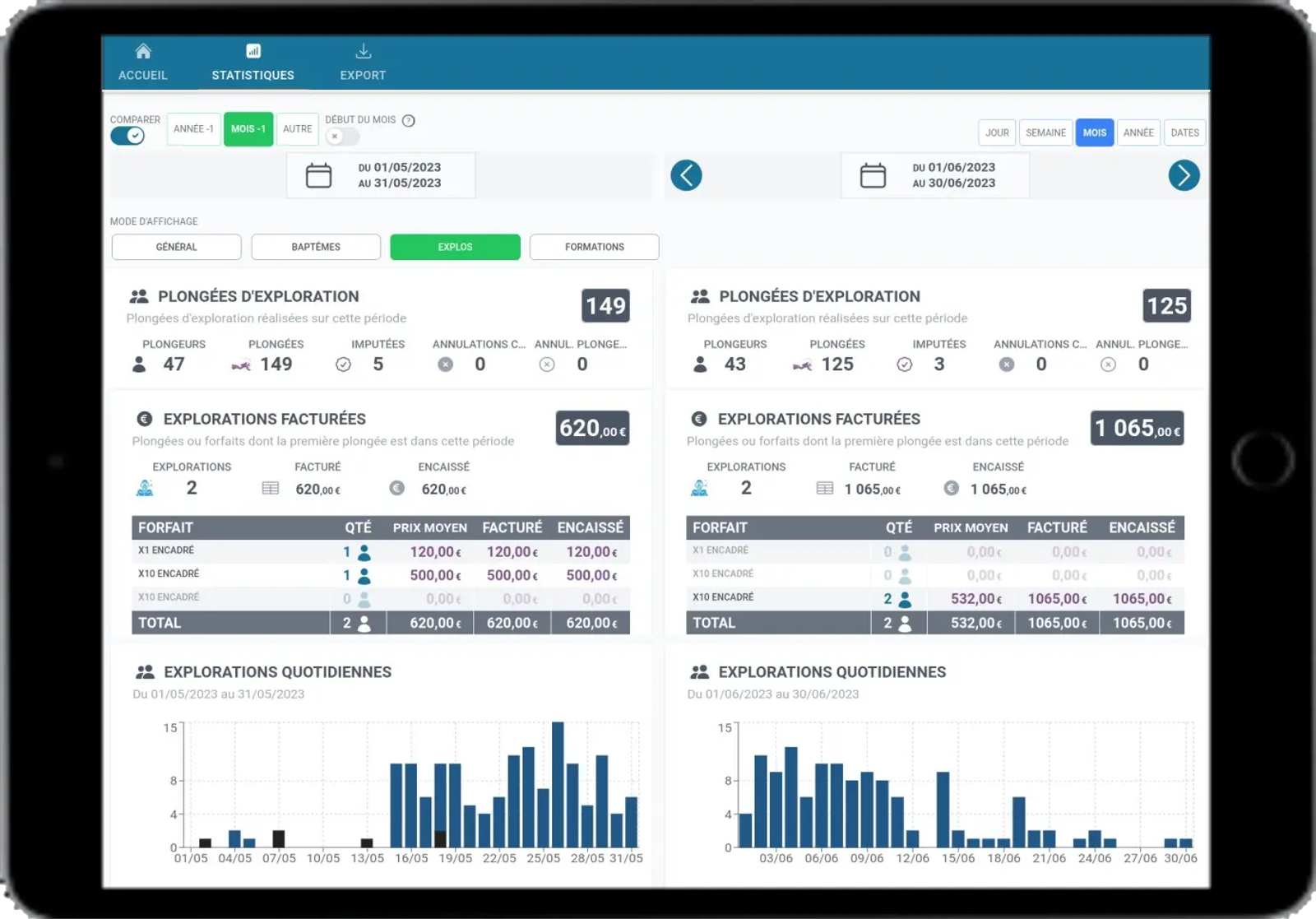This screenshot has width=1316, height=919.
Task: Open calendar icon for June 2023 period
Action: pyautogui.click(x=873, y=175)
